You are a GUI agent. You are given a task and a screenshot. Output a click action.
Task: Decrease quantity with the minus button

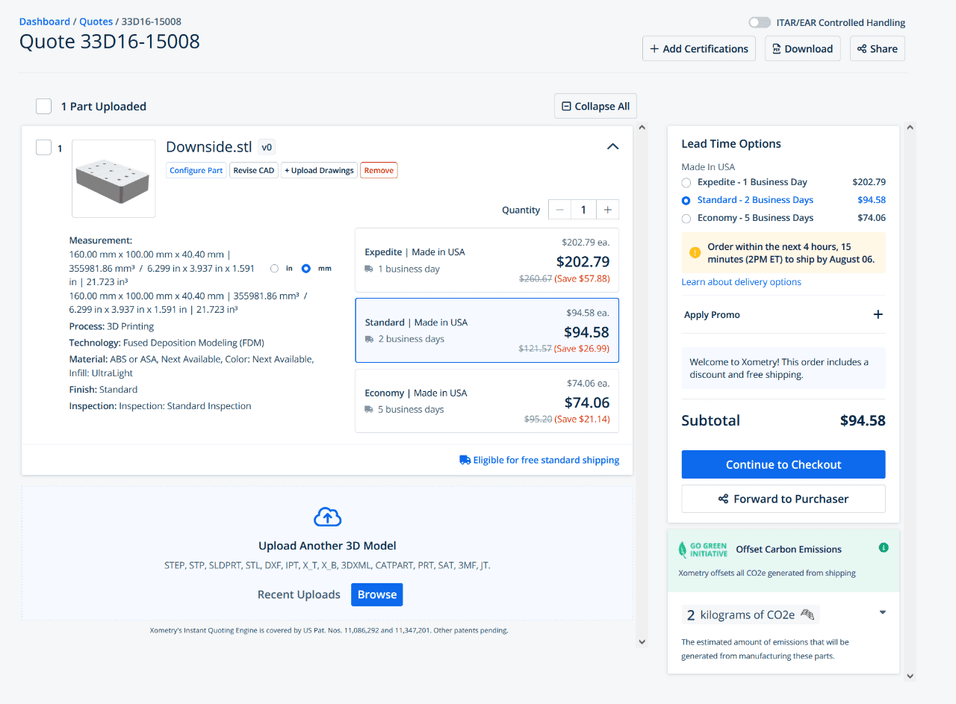(560, 210)
